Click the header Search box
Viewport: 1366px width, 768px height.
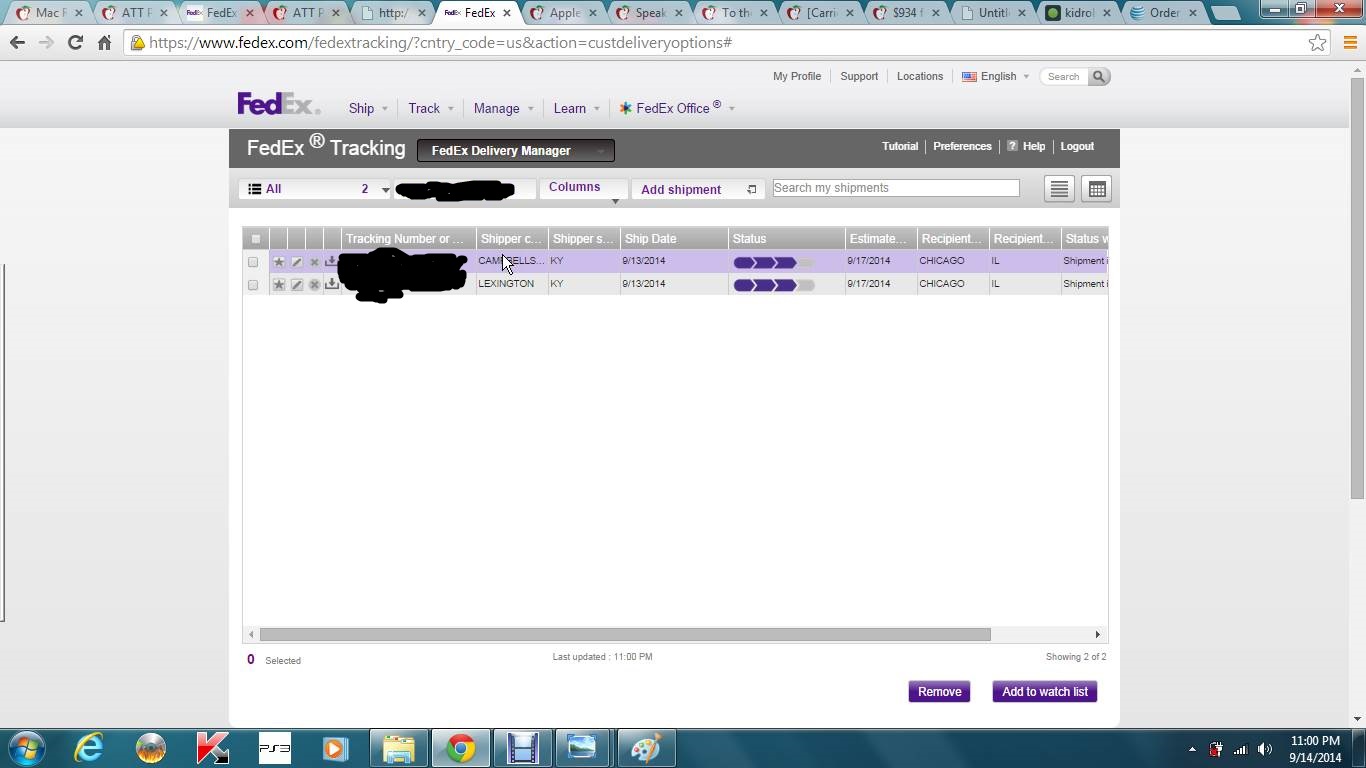point(1064,76)
